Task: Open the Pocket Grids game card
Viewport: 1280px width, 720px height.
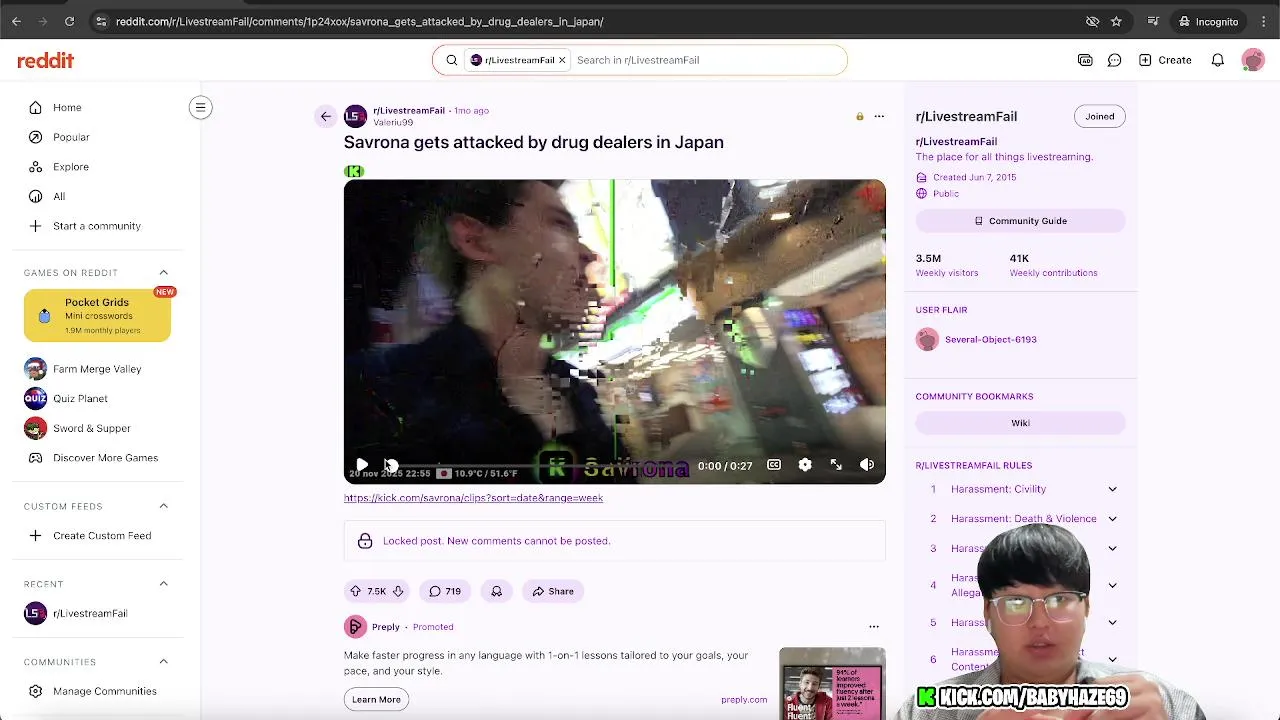Action: click(97, 315)
